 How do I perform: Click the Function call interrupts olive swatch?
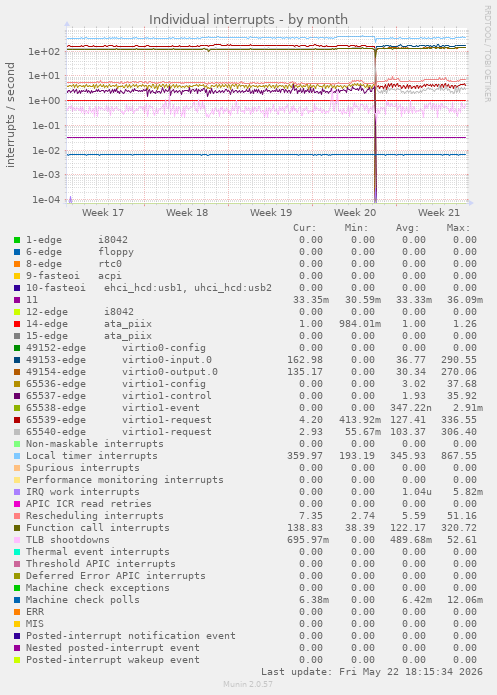[x=17, y=528]
